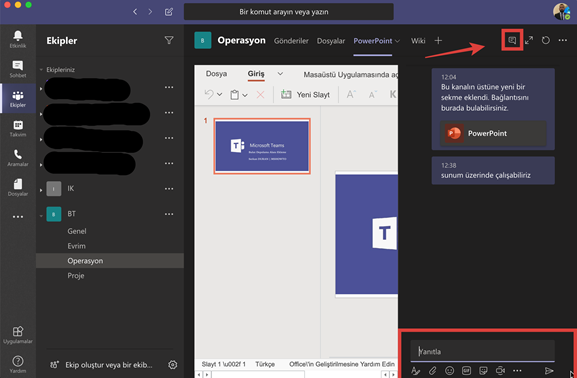Collapse the BT team
The width and height of the screenshot is (577, 378).
tap(41, 215)
